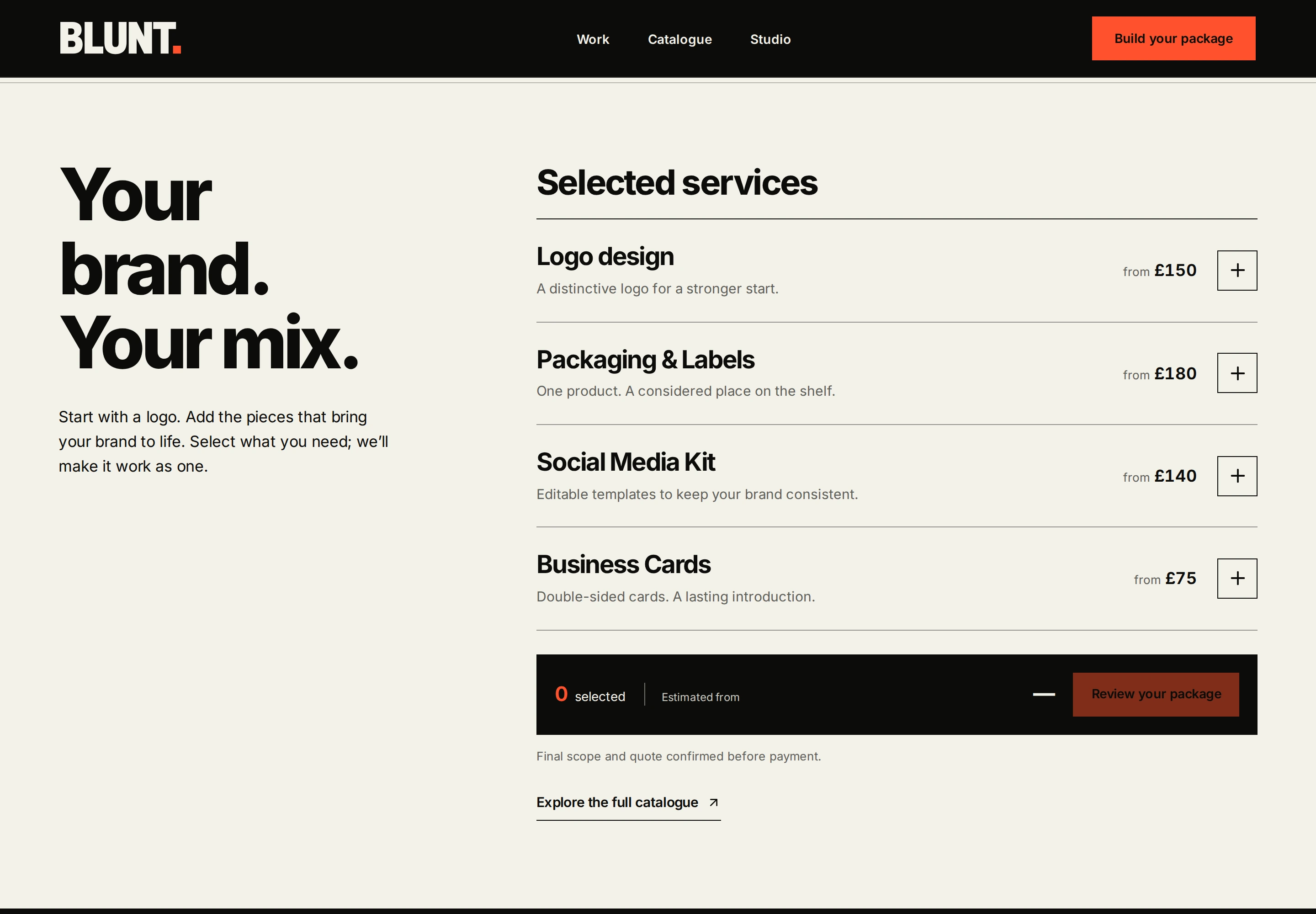Add Packaging & Labels with its plus button
Screen dimensions: 1316x914
(x=1237, y=373)
